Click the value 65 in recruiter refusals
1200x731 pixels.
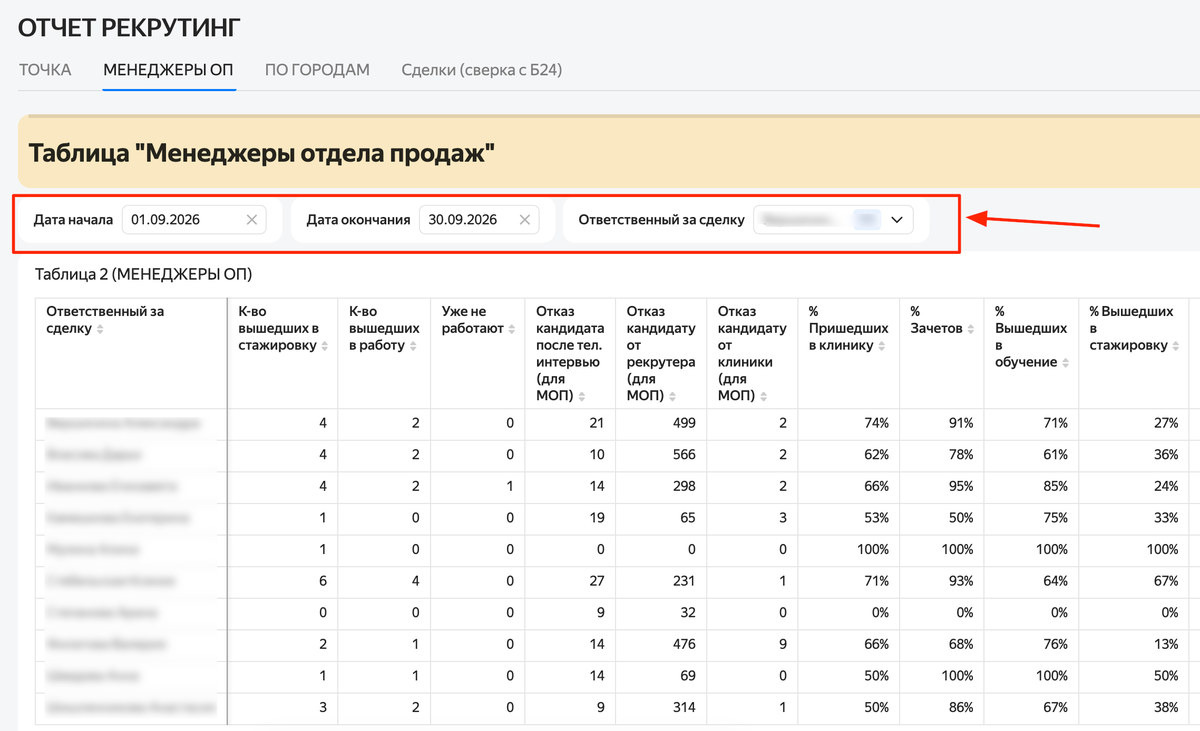(687, 518)
